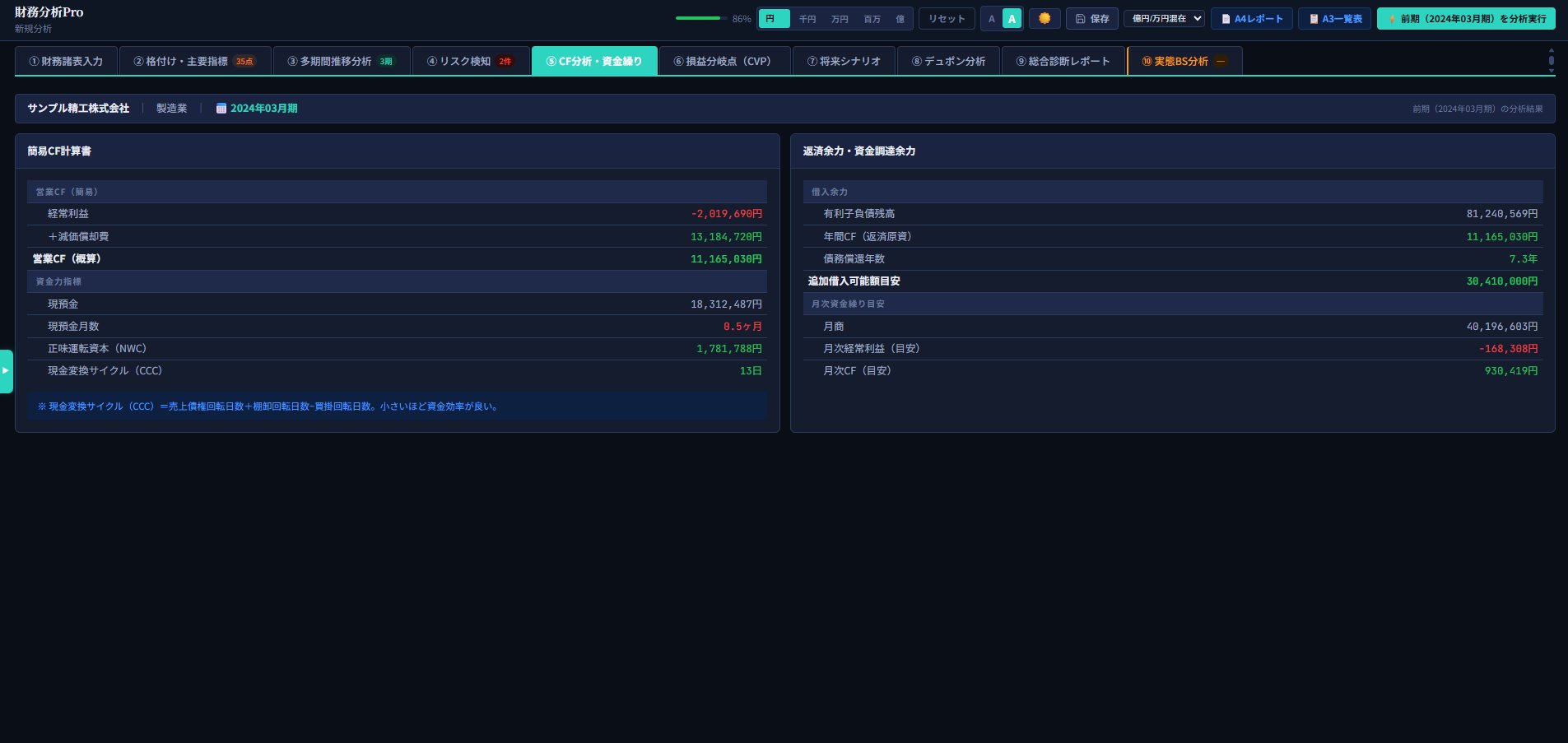1568x743 pixels.
Task: Open the ③多期間推移分析 tab
Action: pos(342,61)
